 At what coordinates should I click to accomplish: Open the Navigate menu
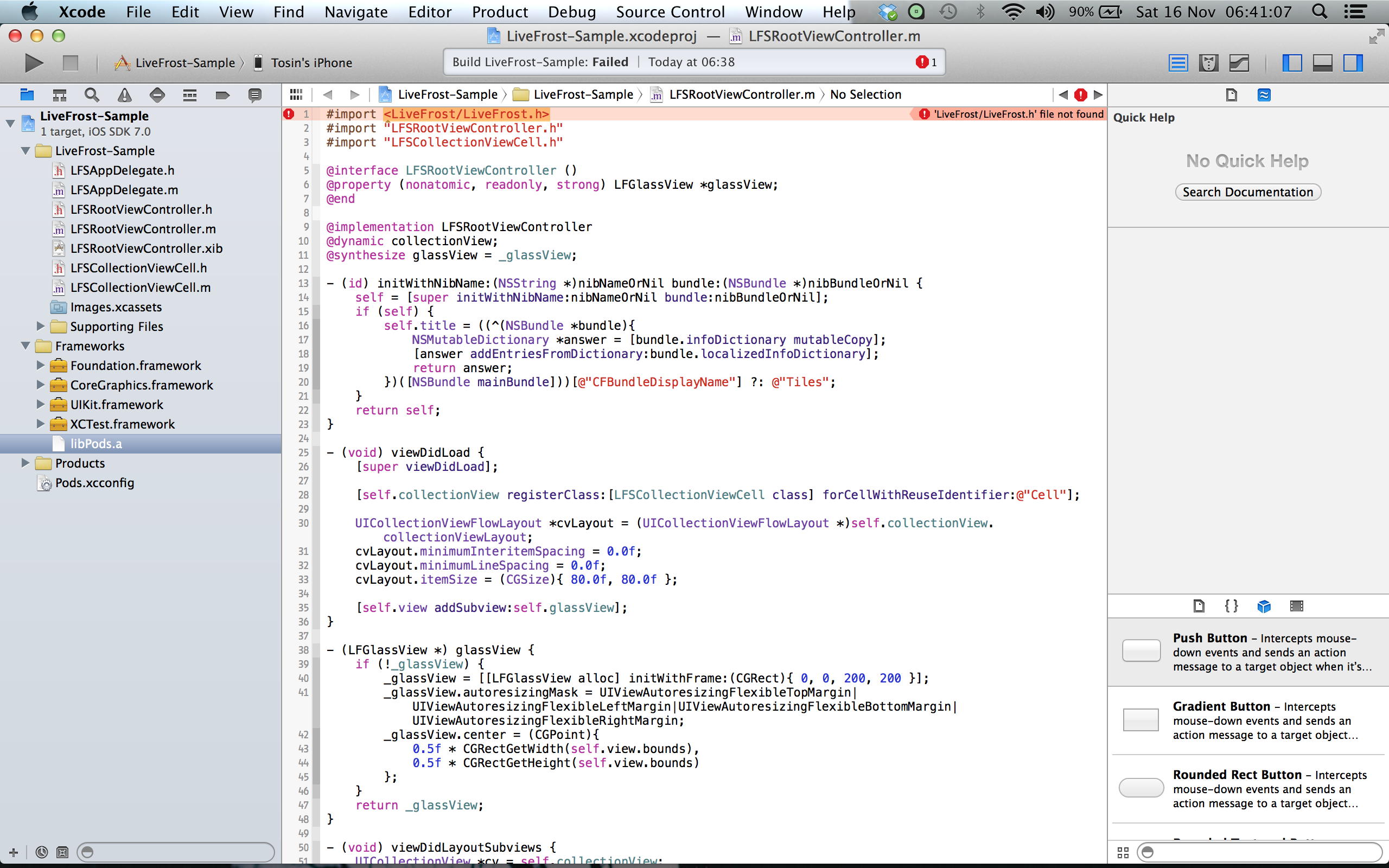click(356, 11)
